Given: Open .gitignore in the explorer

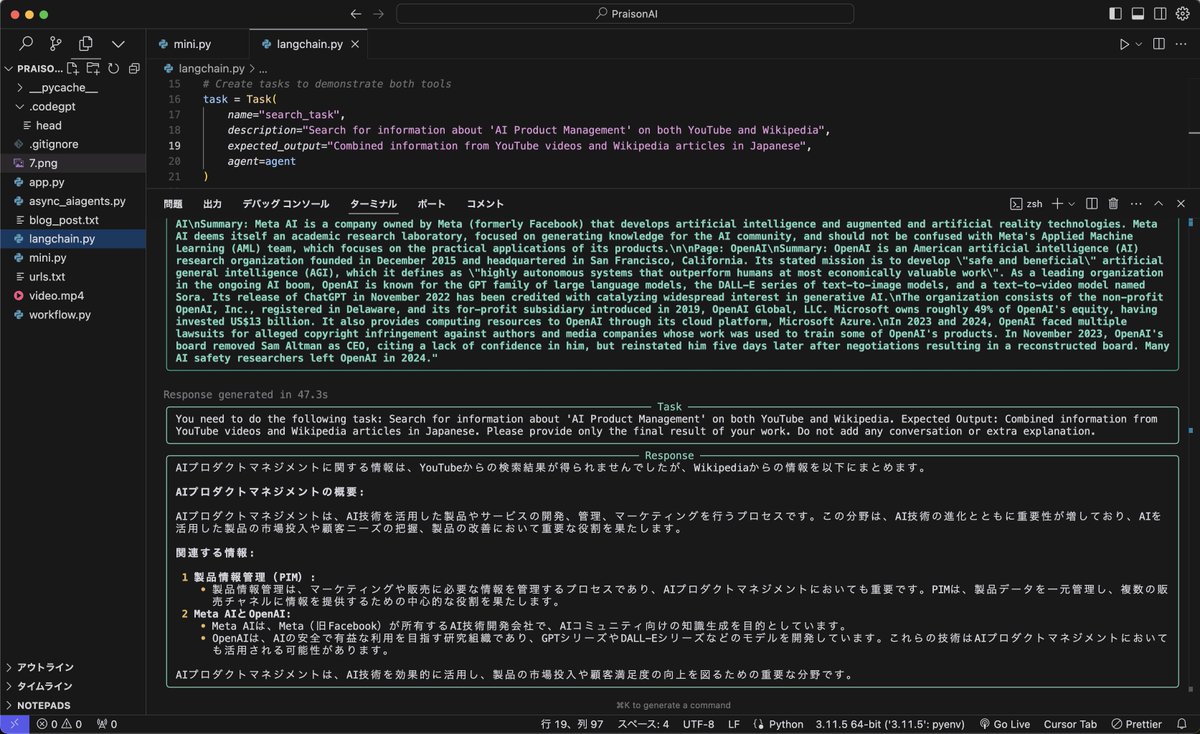Looking at the screenshot, I should tap(54, 144).
